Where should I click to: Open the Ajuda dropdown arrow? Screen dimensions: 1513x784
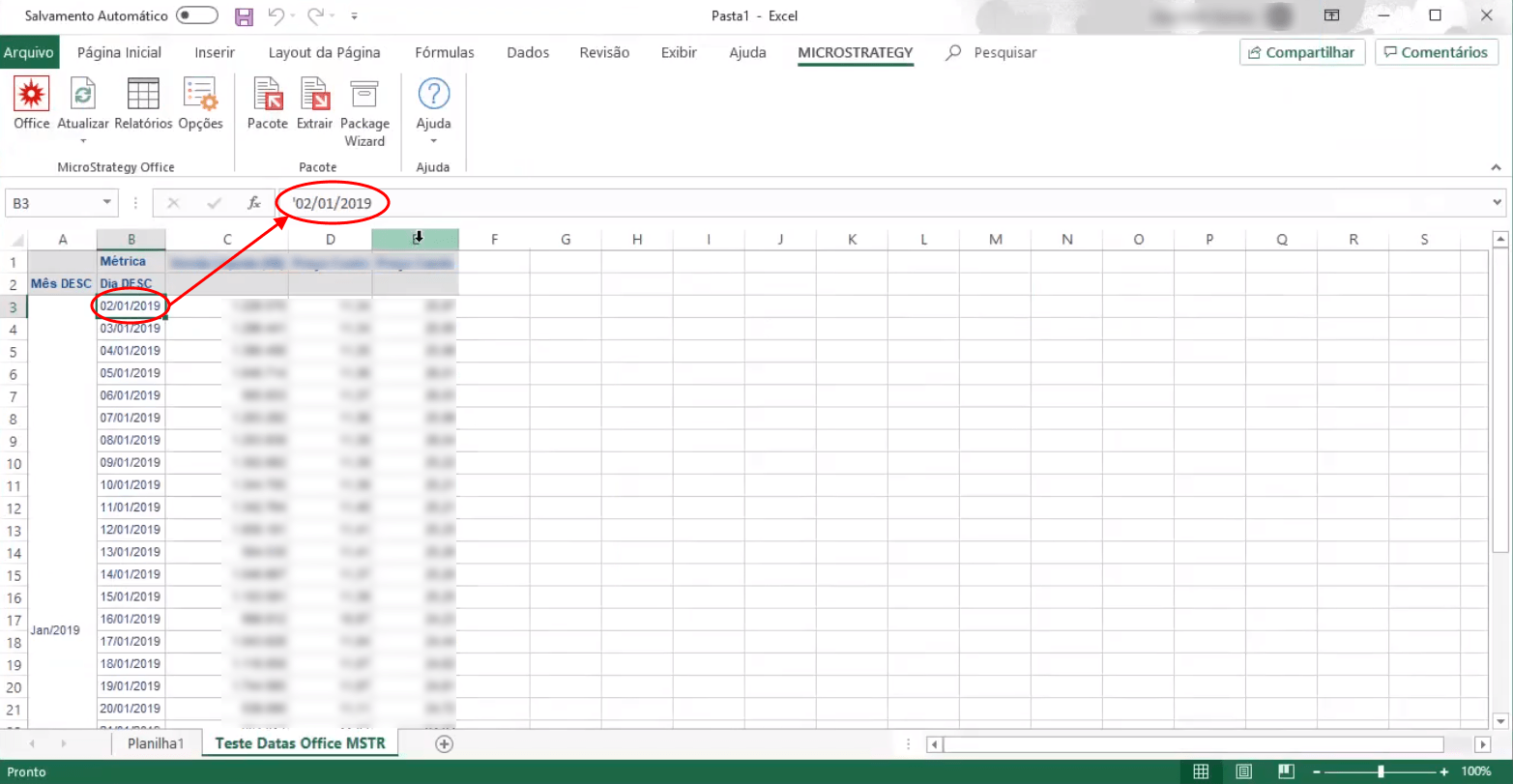(x=433, y=141)
